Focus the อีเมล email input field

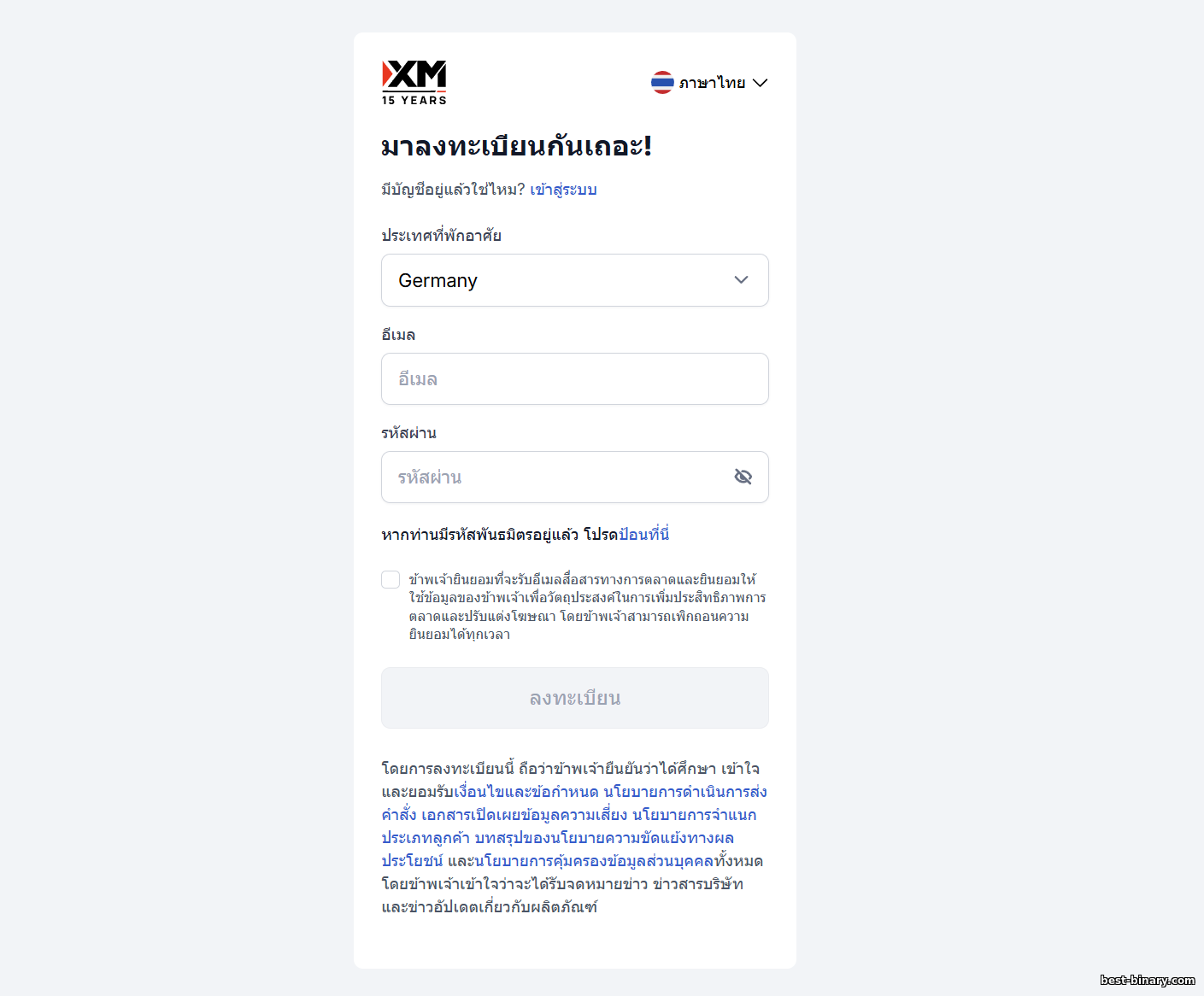(574, 379)
